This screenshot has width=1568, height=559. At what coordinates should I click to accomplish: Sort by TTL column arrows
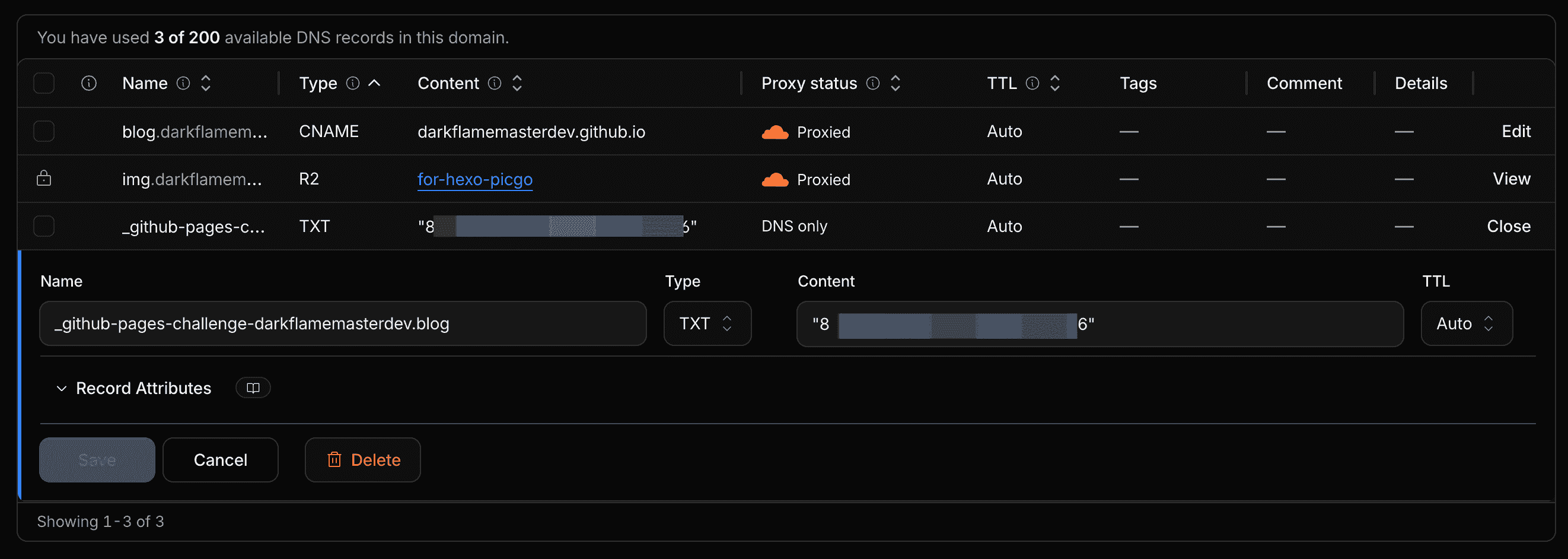pos(1055,84)
